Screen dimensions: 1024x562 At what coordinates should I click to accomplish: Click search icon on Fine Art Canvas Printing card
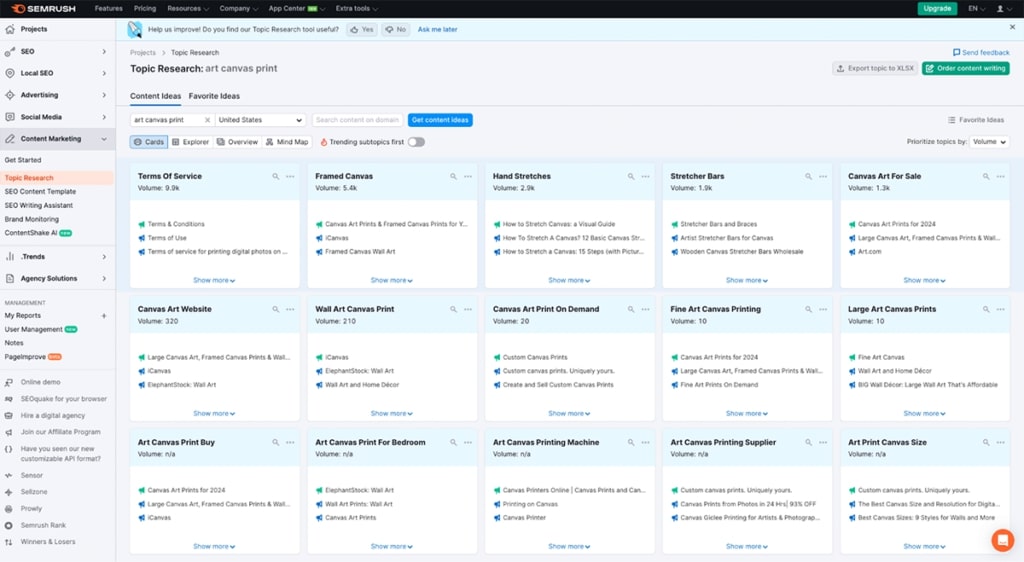(x=808, y=309)
